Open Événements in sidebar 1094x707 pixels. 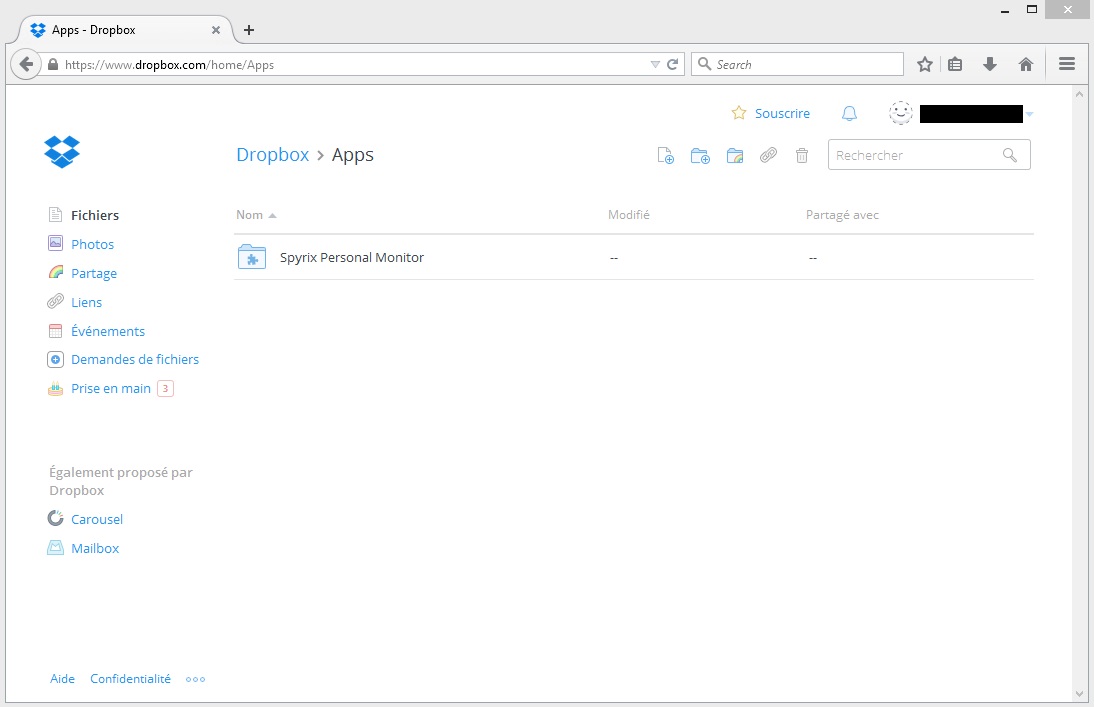tap(108, 332)
